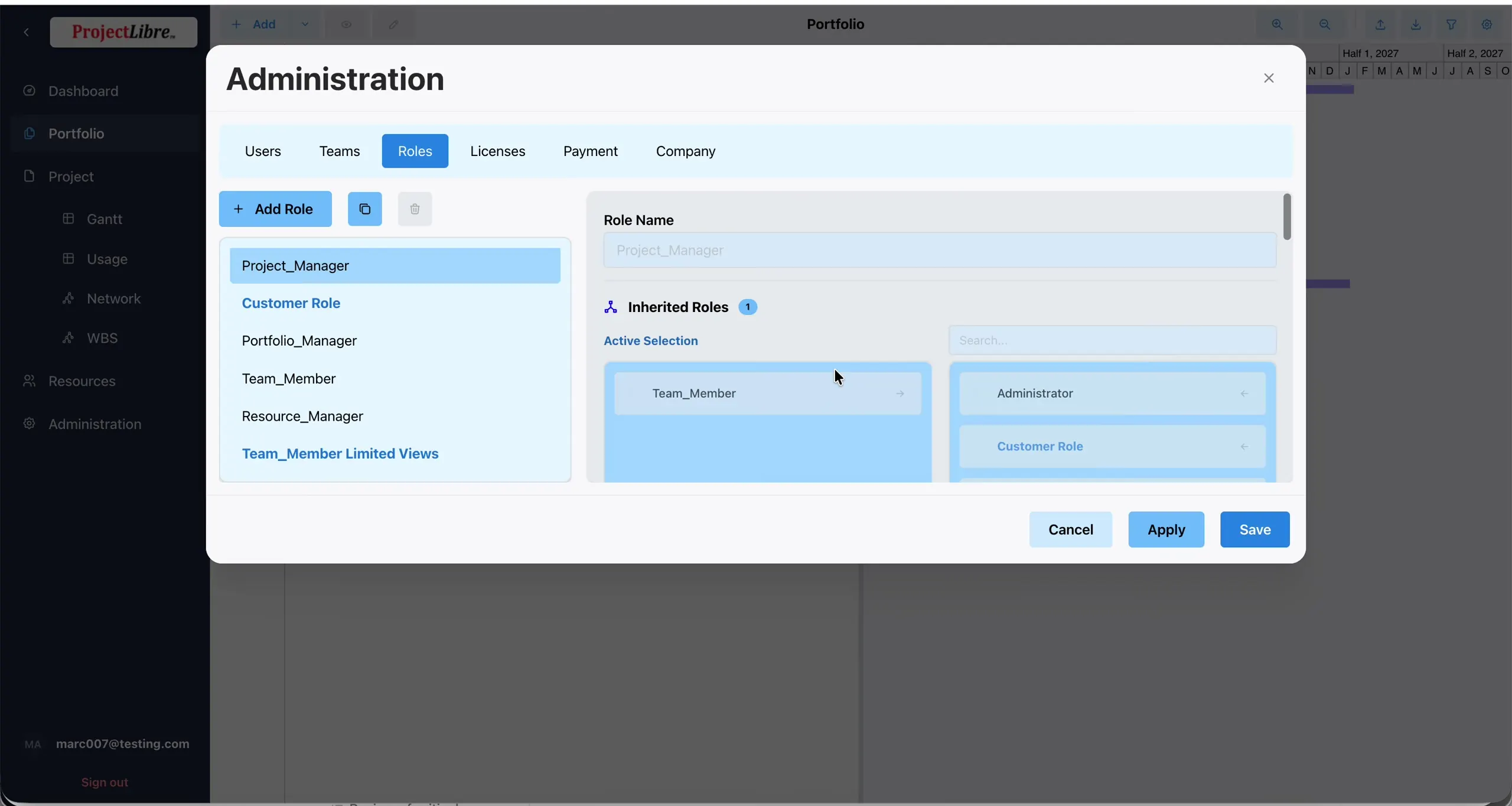The image size is (1512, 806).
Task: Open the Licenses tab
Action: point(497,151)
